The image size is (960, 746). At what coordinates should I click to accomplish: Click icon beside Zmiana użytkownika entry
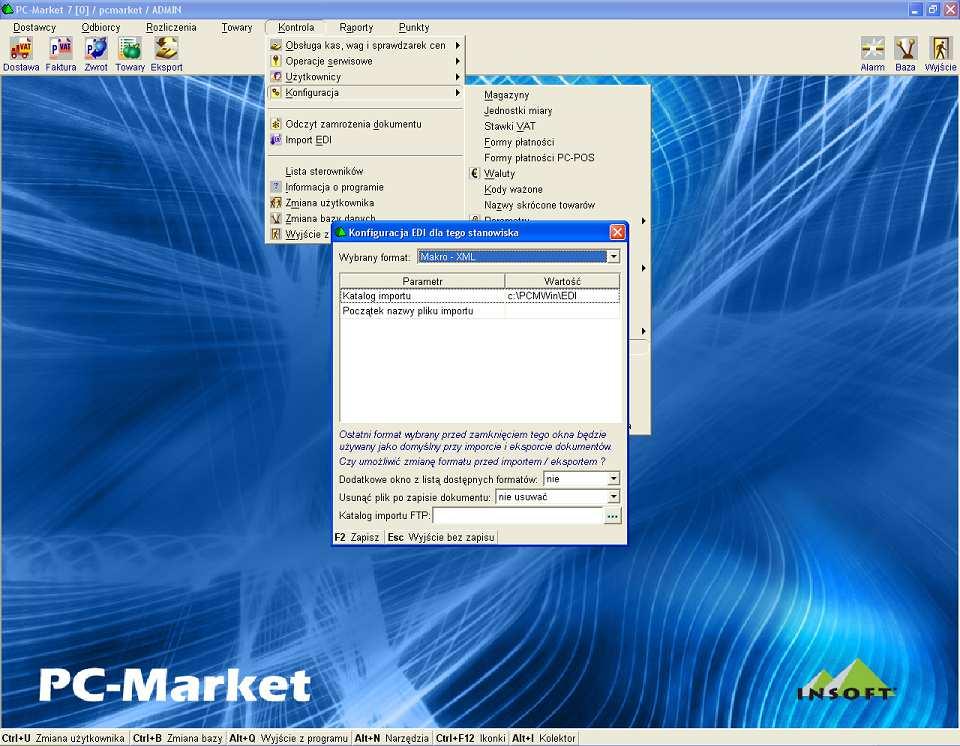coord(276,203)
